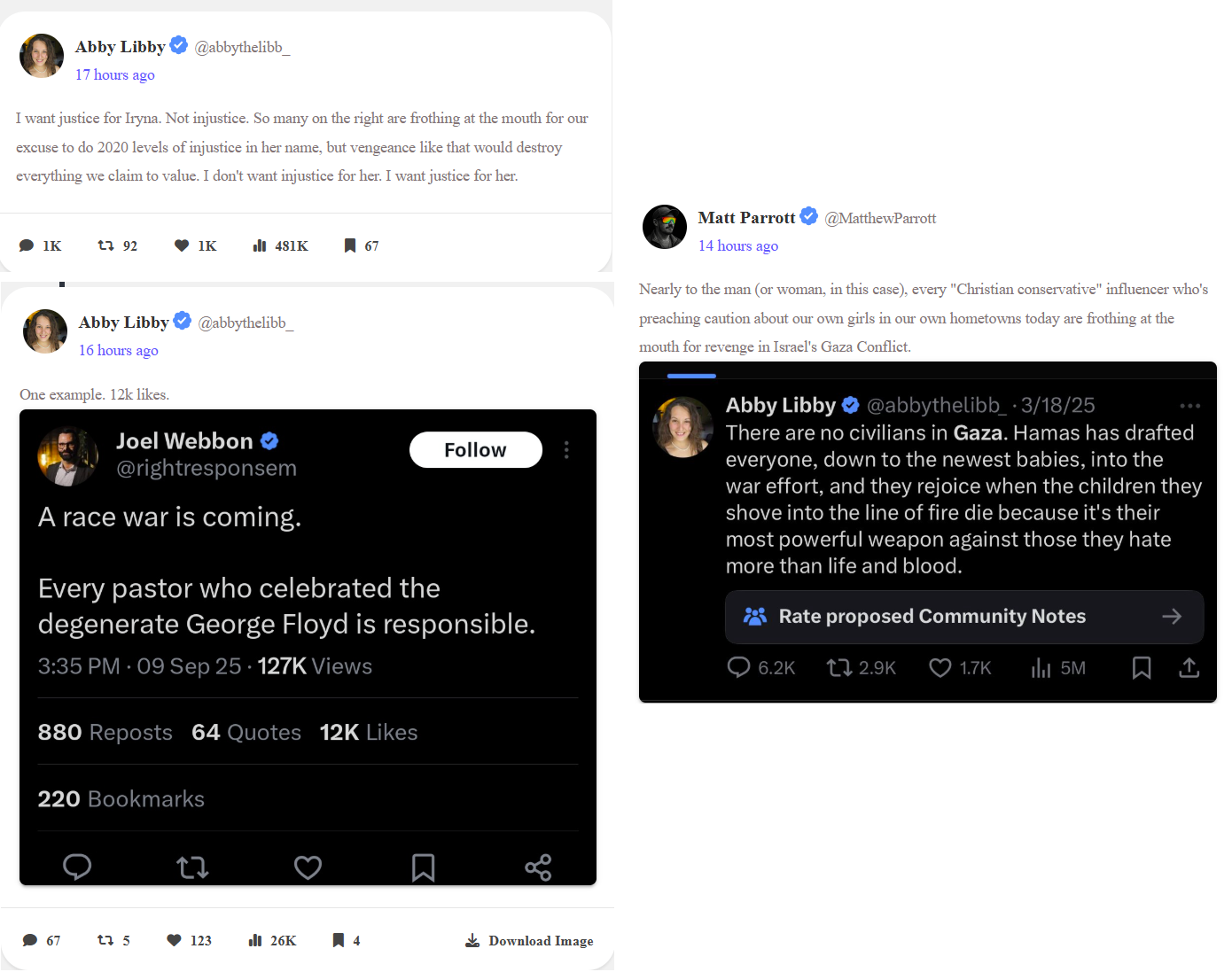Click bookmark icon showing 67

(350, 245)
